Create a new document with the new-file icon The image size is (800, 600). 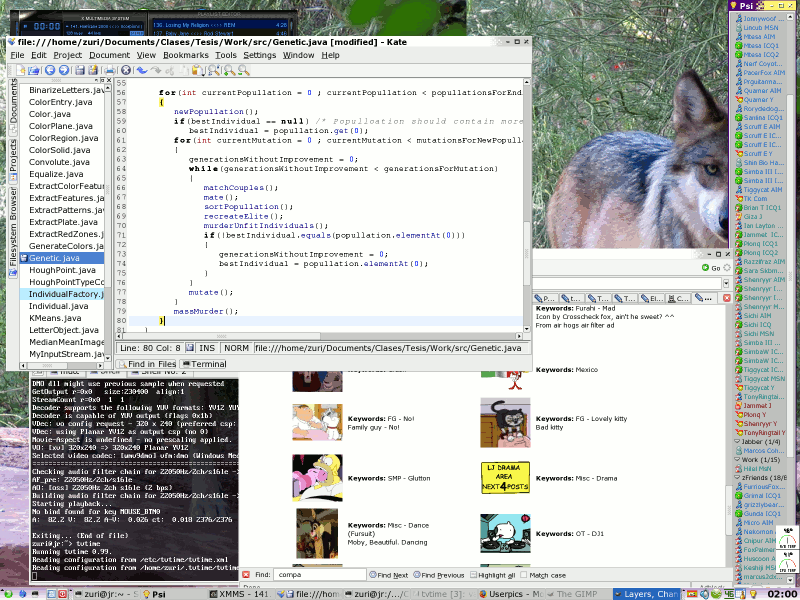[21, 70]
